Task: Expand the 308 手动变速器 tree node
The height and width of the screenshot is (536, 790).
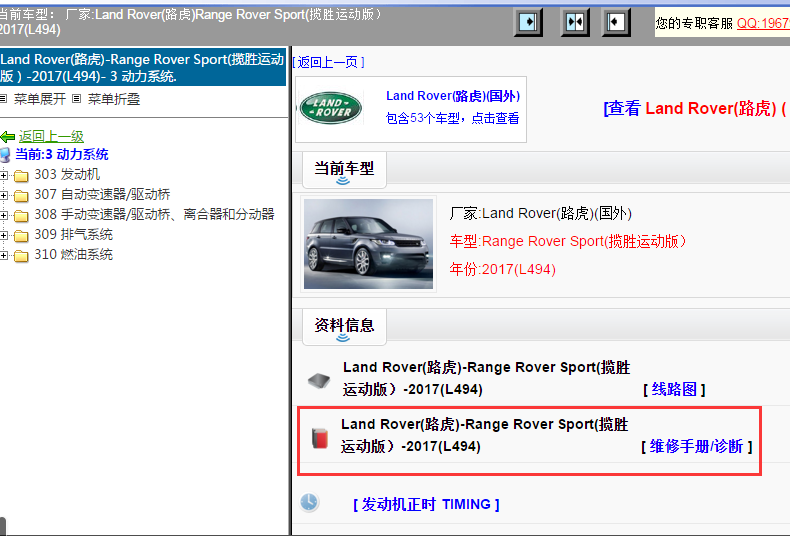Action: [x=4, y=215]
